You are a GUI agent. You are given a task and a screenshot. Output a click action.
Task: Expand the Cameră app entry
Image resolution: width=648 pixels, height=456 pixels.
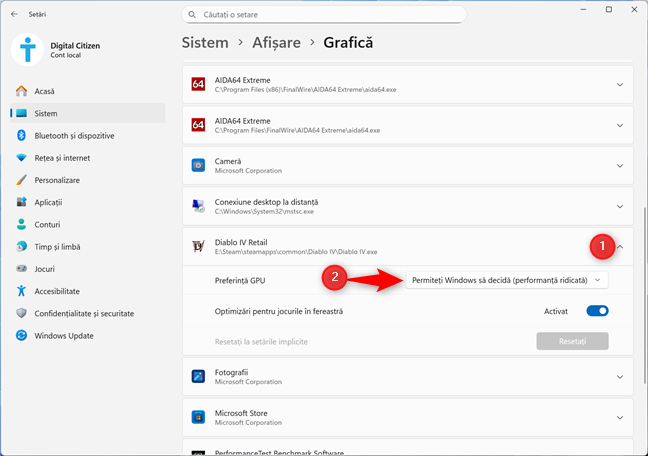[x=620, y=165]
